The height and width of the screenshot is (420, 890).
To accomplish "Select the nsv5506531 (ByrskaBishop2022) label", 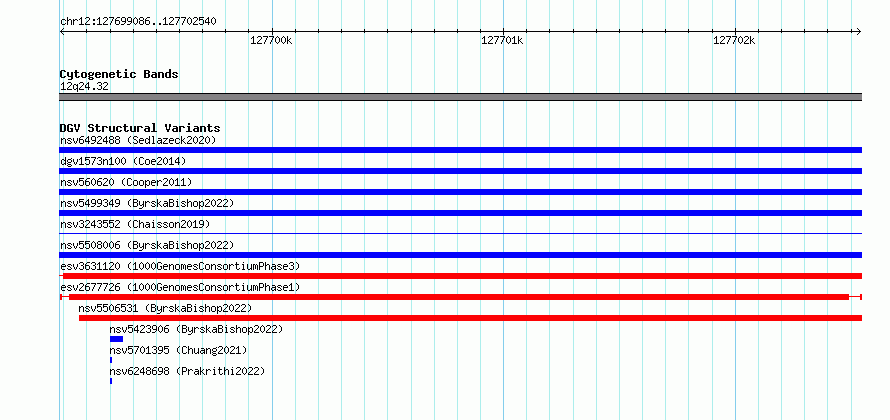I will coord(165,308).
